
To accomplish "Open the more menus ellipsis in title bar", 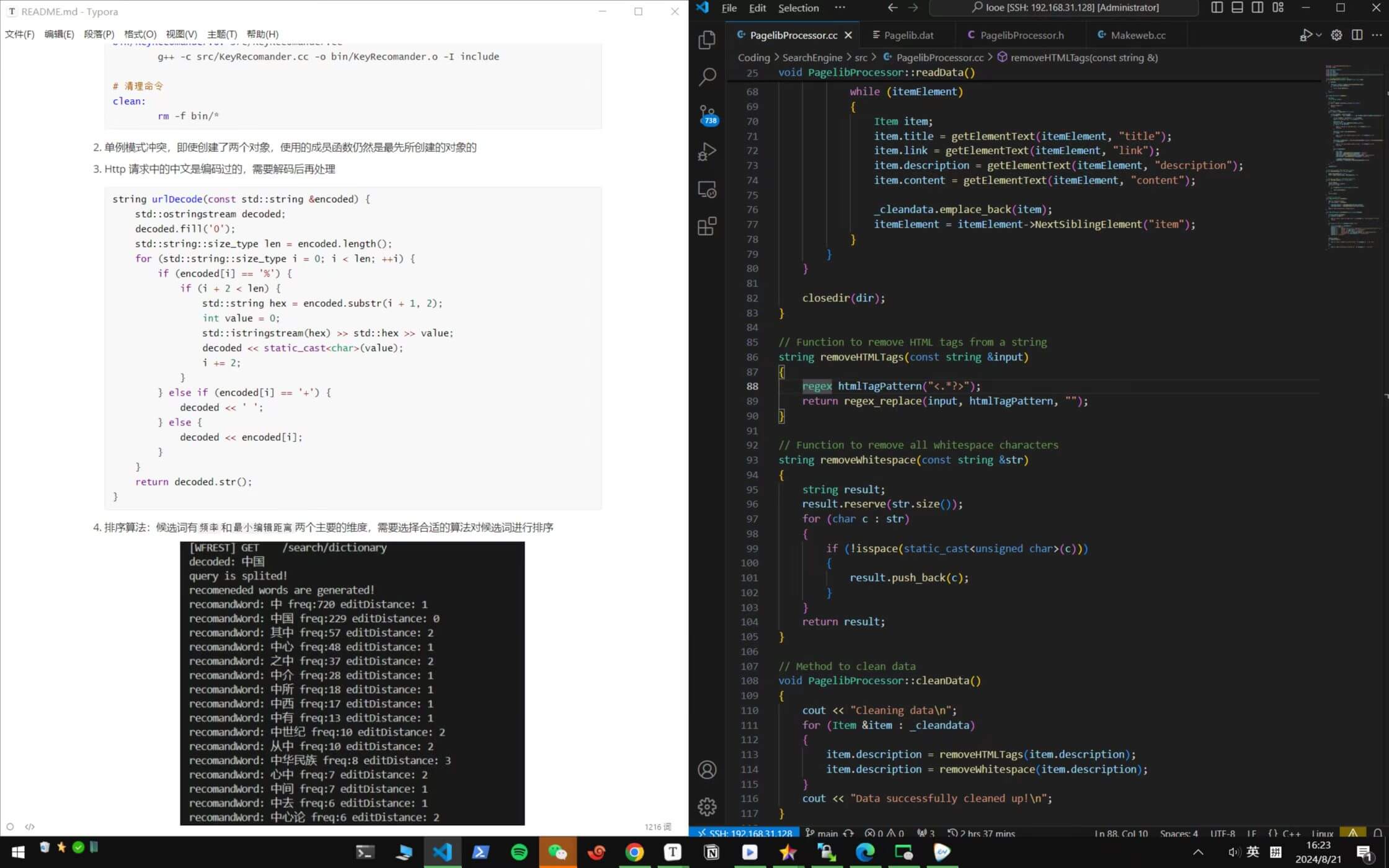I will 840,7.
